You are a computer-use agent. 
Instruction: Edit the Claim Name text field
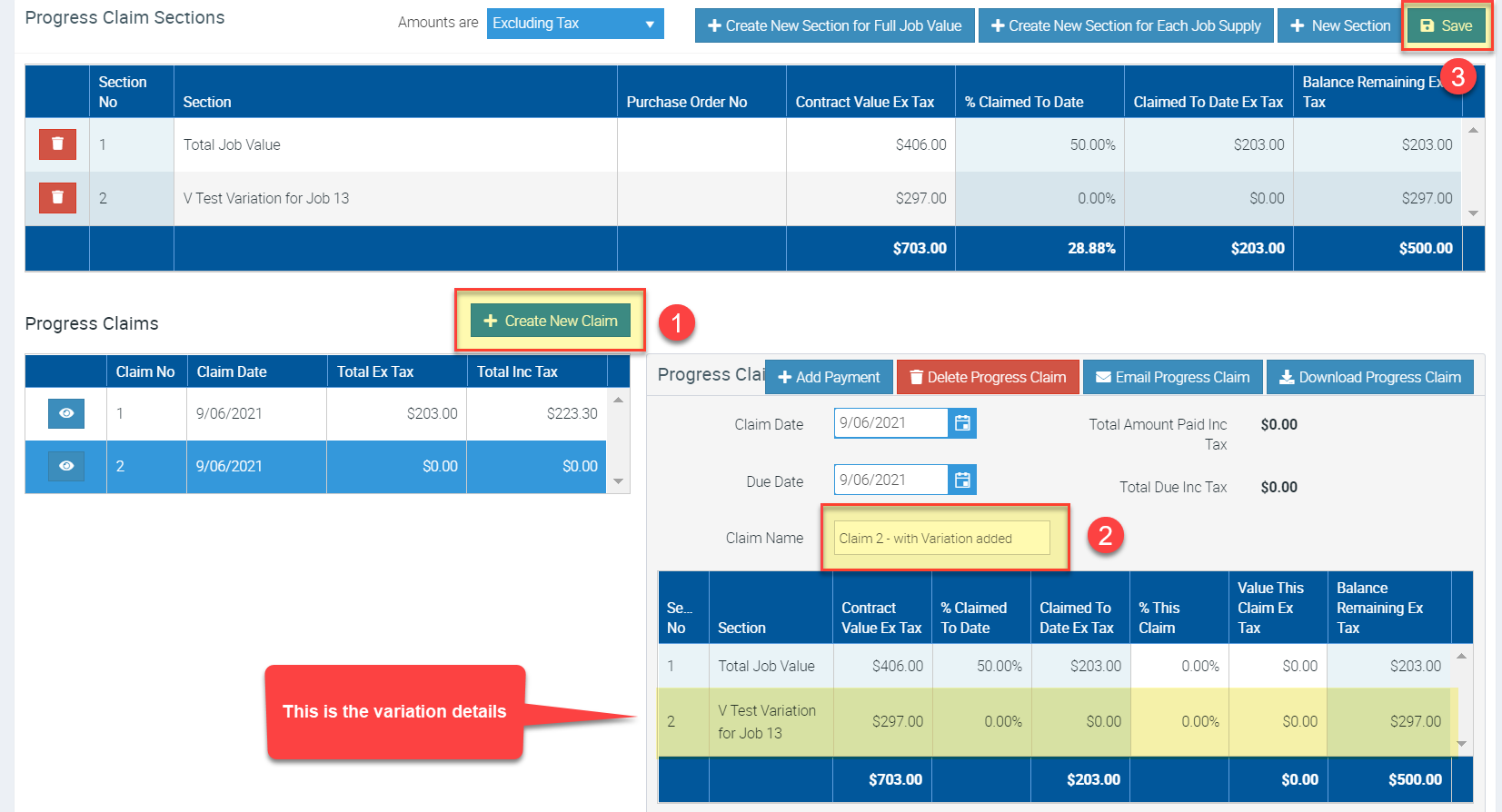(x=942, y=538)
